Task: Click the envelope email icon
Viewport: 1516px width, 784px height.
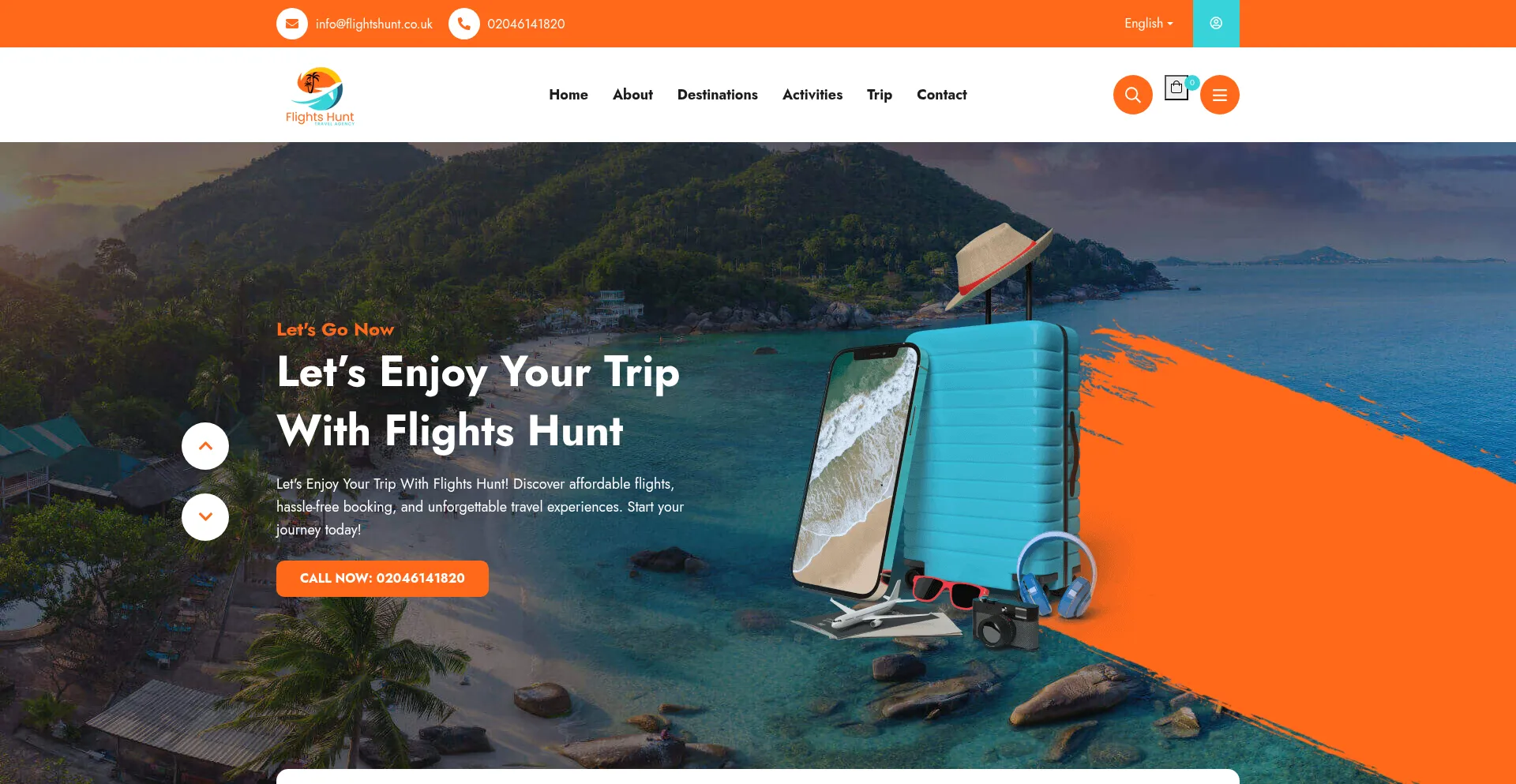Action: click(x=291, y=24)
